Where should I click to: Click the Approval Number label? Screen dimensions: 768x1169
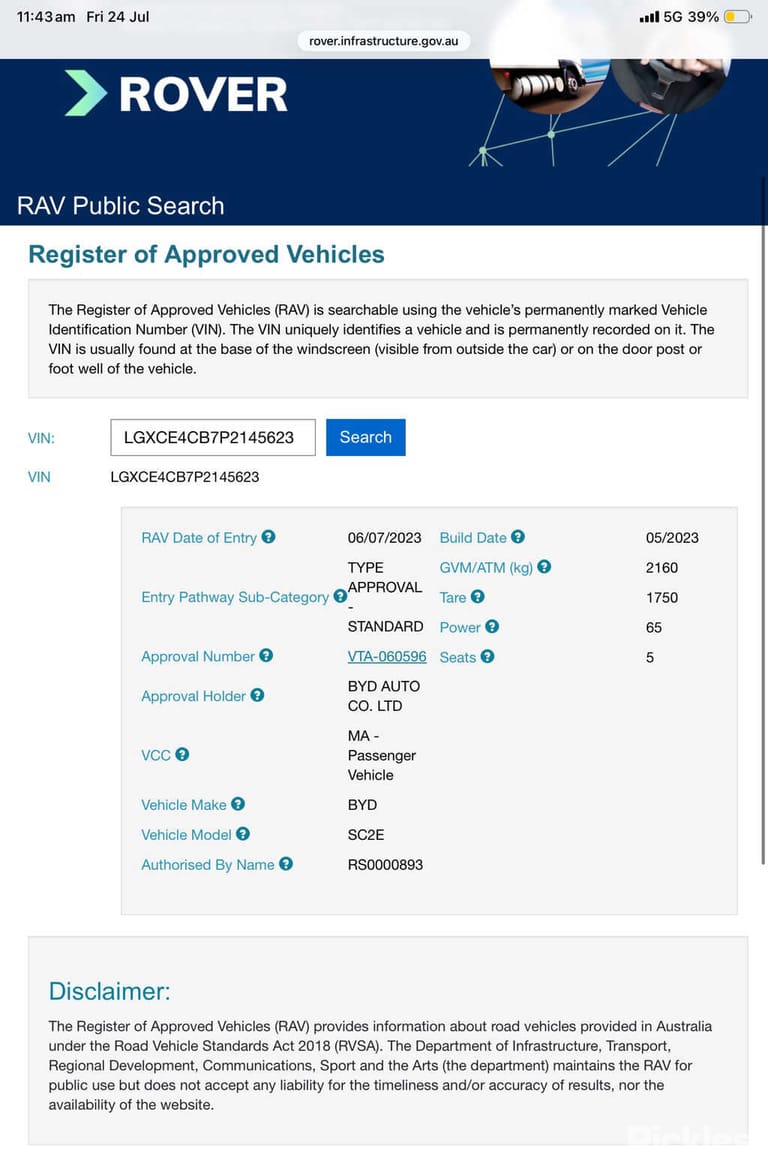point(198,656)
